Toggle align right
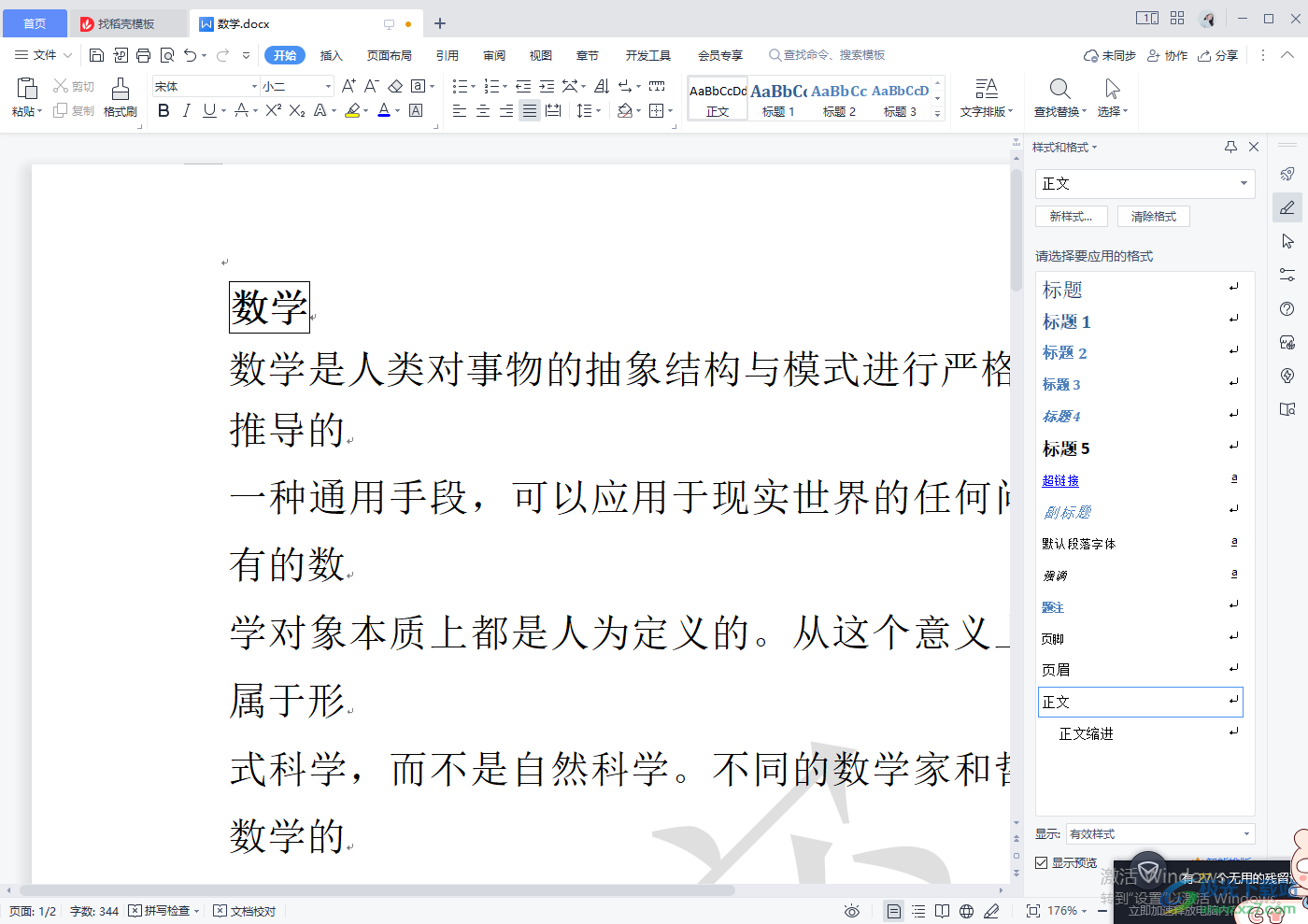This screenshot has width=1308, height=924. click(x=506, y=110)
